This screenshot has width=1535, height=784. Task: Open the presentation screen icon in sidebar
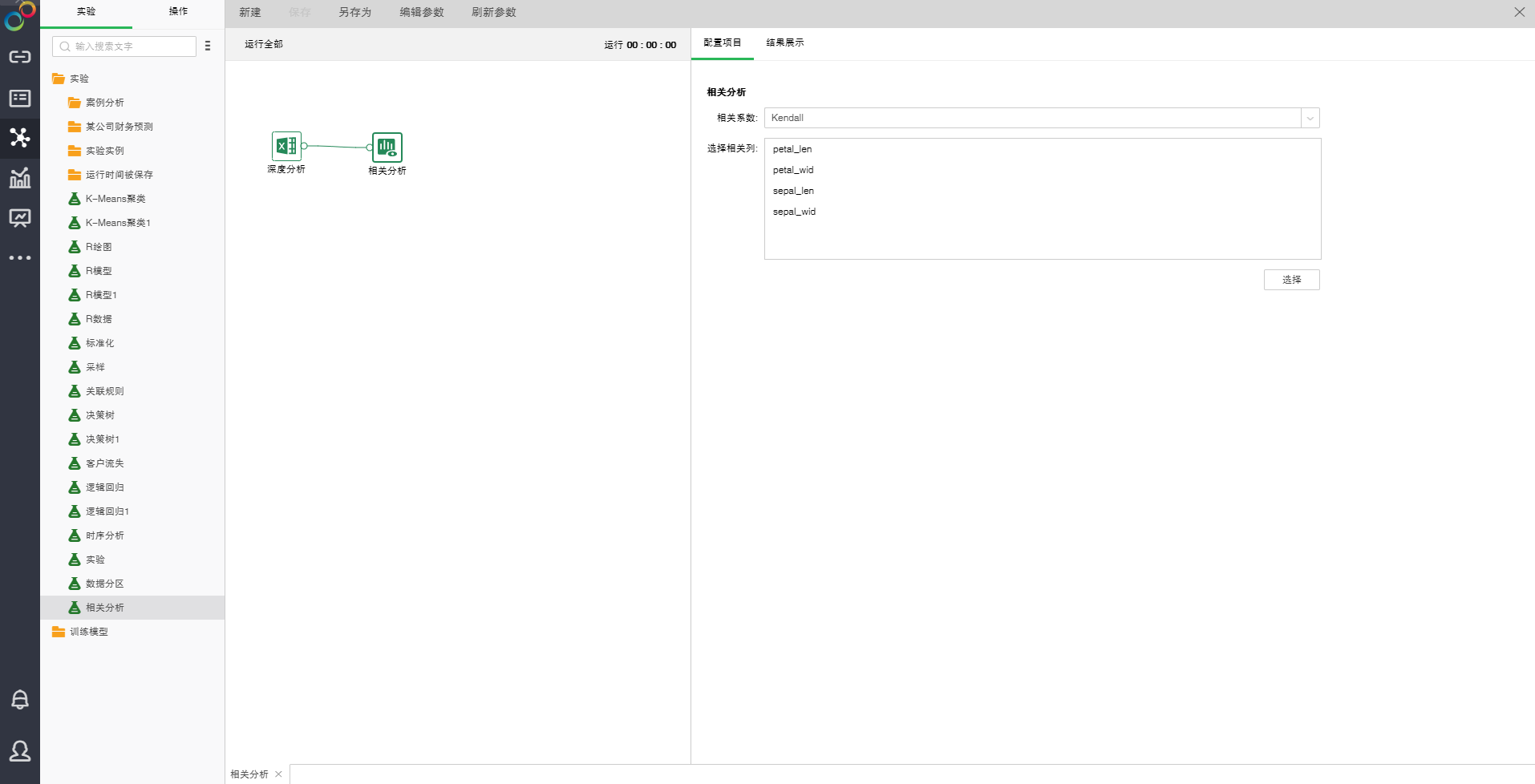tap(20, 218)
